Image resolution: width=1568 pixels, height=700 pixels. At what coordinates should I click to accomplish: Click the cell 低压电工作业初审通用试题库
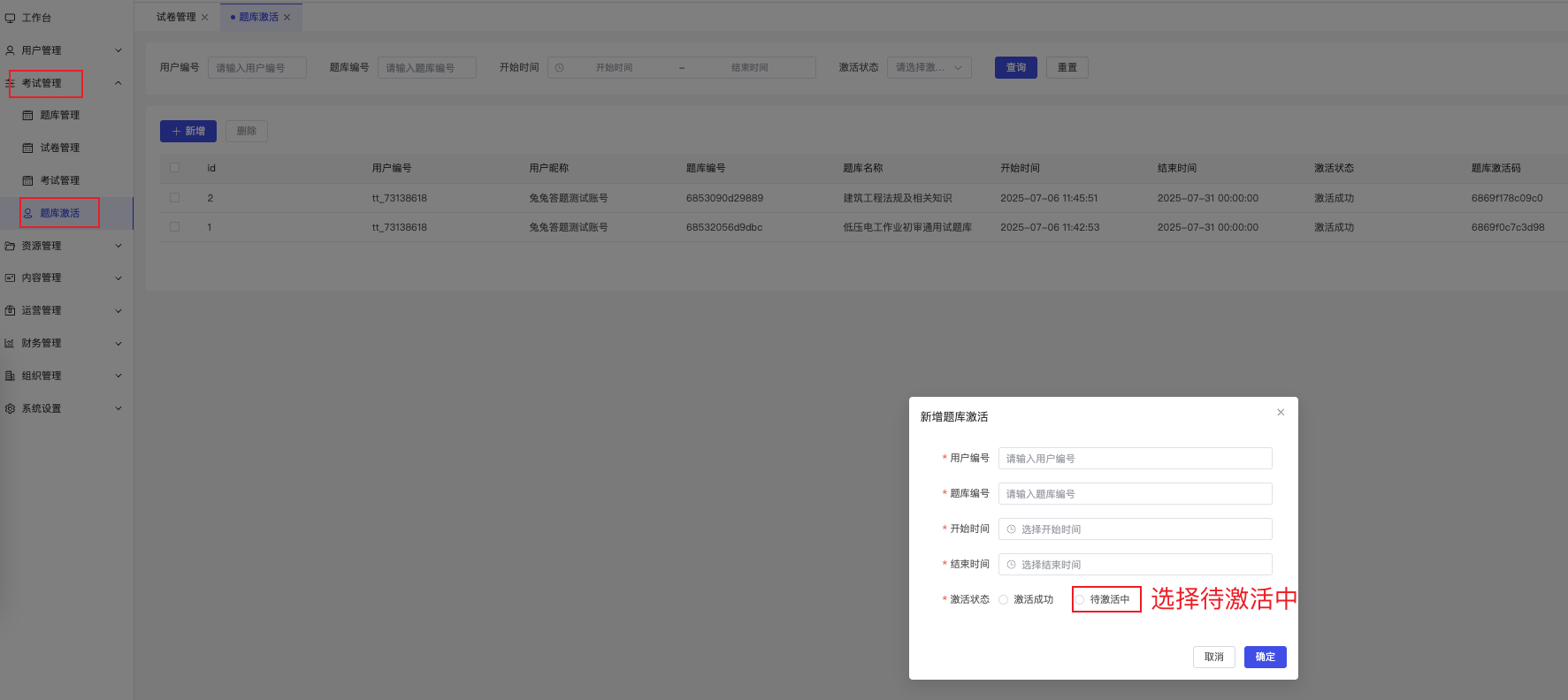click(x=907, y=228)
